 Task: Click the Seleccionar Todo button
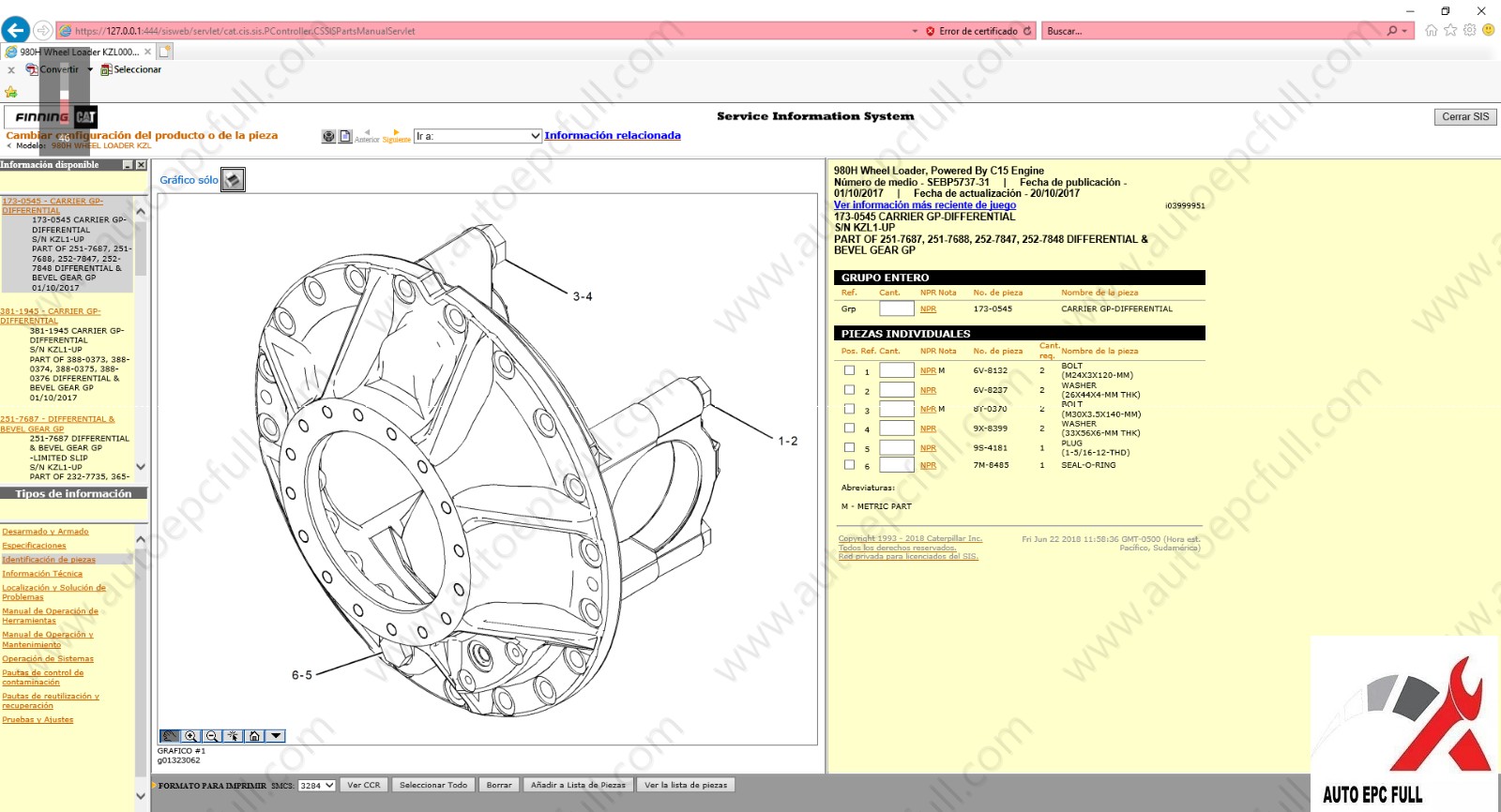pyautogui.click(x=433, y=786)
